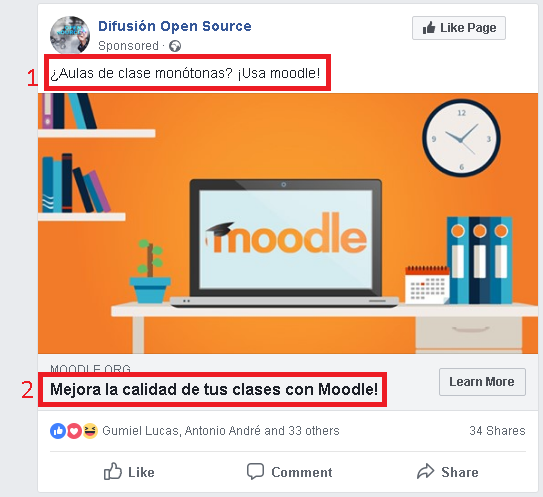Click the Like Page button

tap(459, 28)
